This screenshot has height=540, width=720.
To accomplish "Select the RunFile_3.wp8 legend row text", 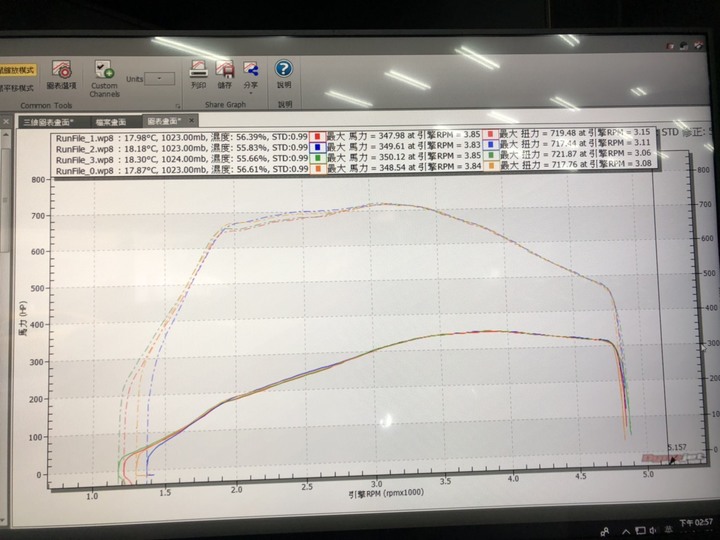I will (181, 159).
